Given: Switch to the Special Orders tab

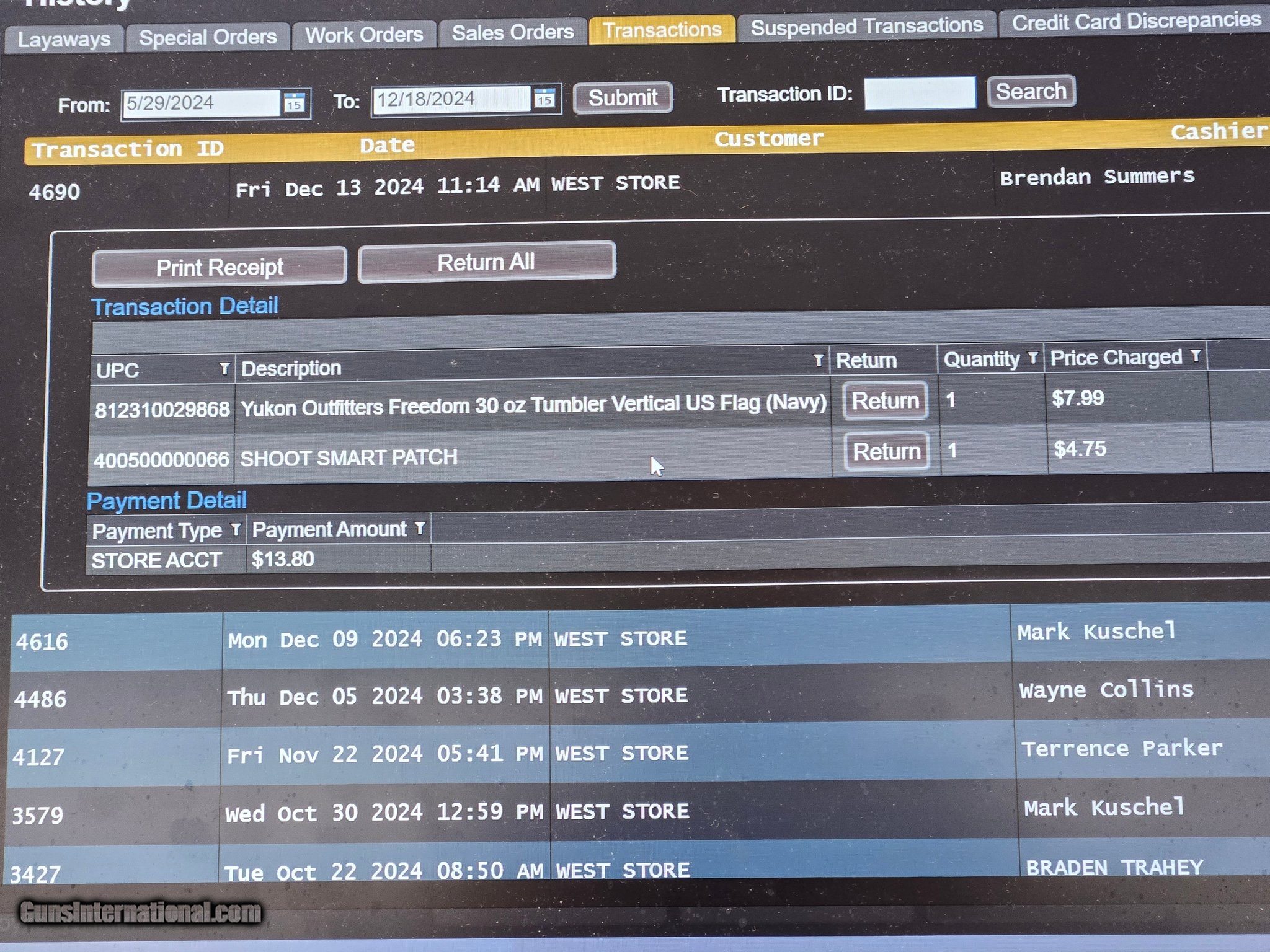Looking at the screenshot, I should coord(208,37).
